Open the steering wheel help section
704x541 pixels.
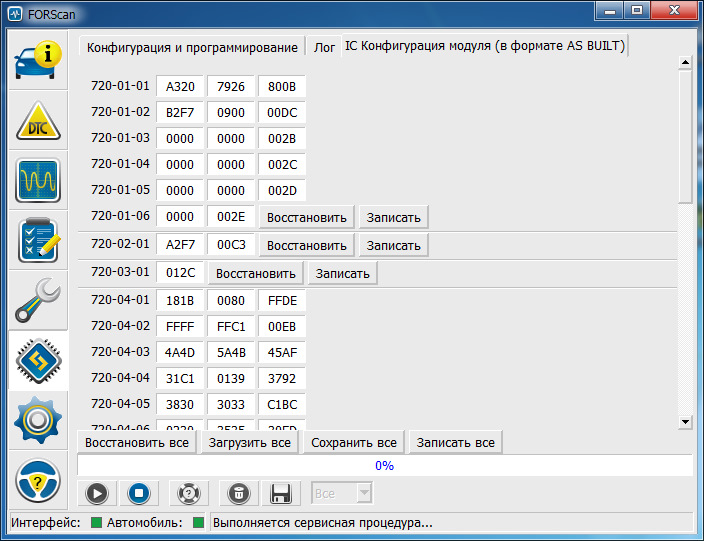tap(38, 481)
